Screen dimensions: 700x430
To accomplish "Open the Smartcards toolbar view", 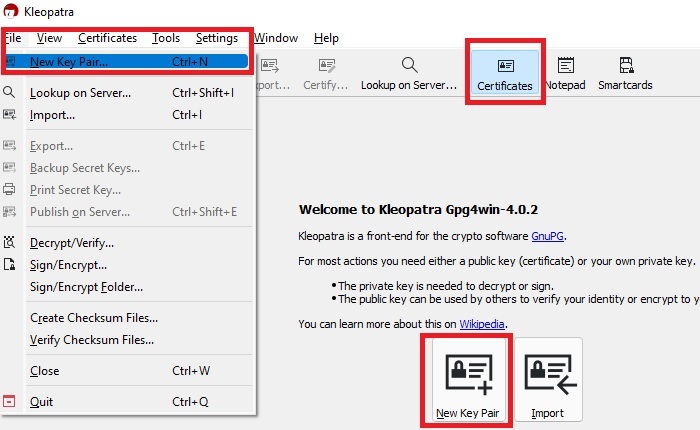I will point(625,74).
